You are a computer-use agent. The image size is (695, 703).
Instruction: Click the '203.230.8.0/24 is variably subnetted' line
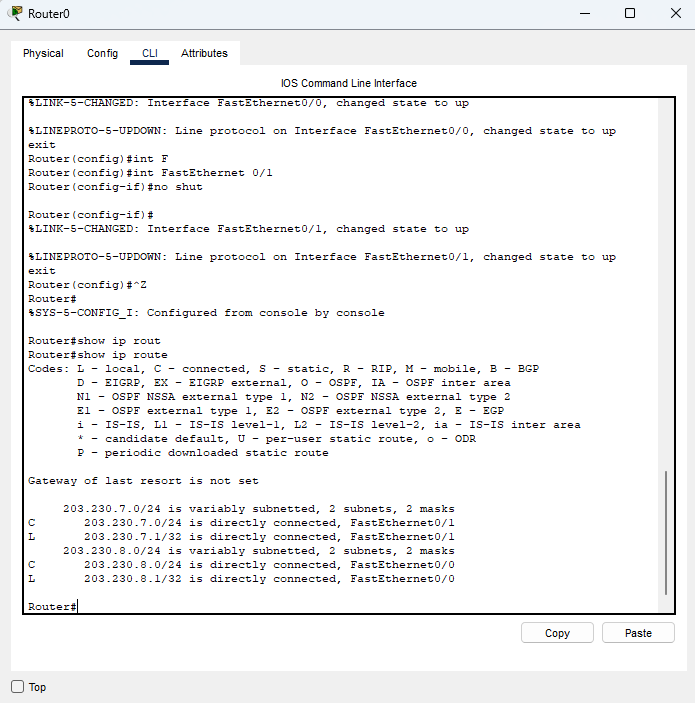click(259, 551)
